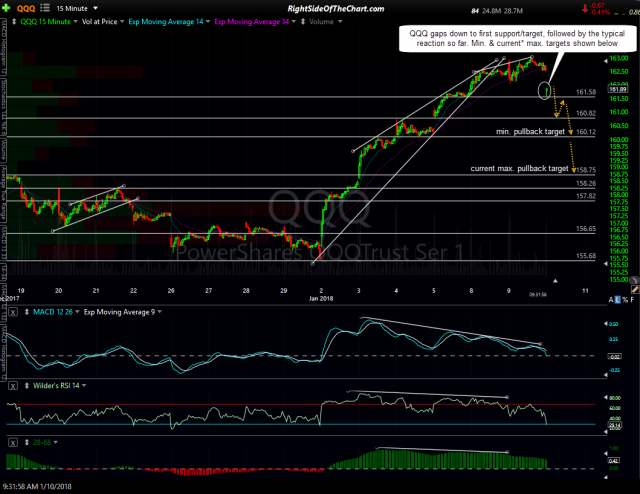Click the MACD scale arrow near 0.50
The height and width of the screenshot is (494, 640).
(x=605, y=324)
